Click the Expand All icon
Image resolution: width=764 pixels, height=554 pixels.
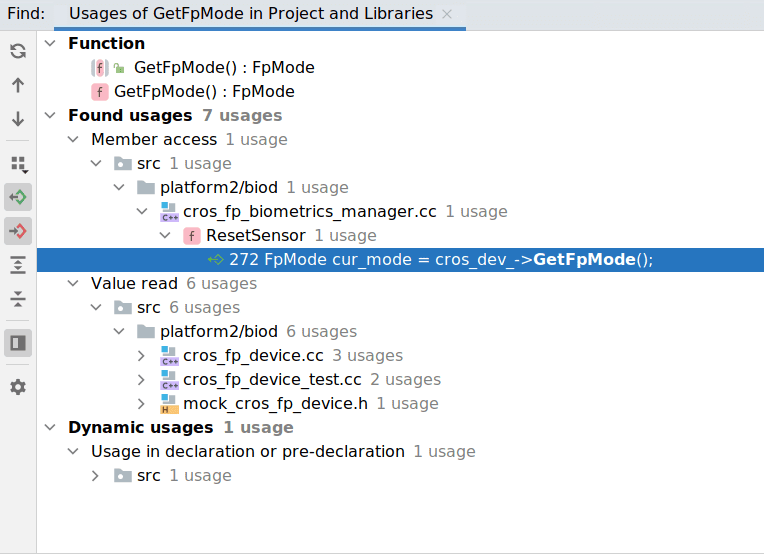pos(18,265)
